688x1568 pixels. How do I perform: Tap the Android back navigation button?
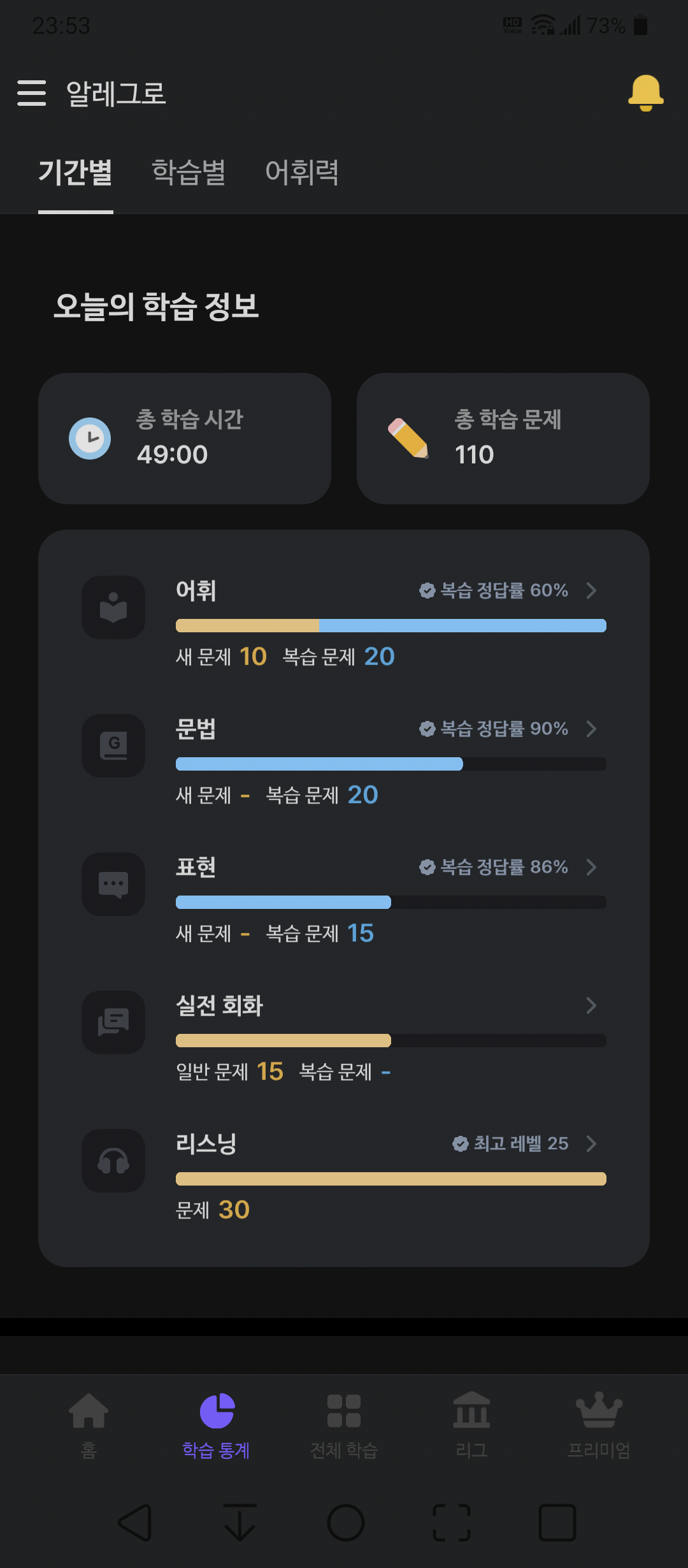click(135, 1523)
